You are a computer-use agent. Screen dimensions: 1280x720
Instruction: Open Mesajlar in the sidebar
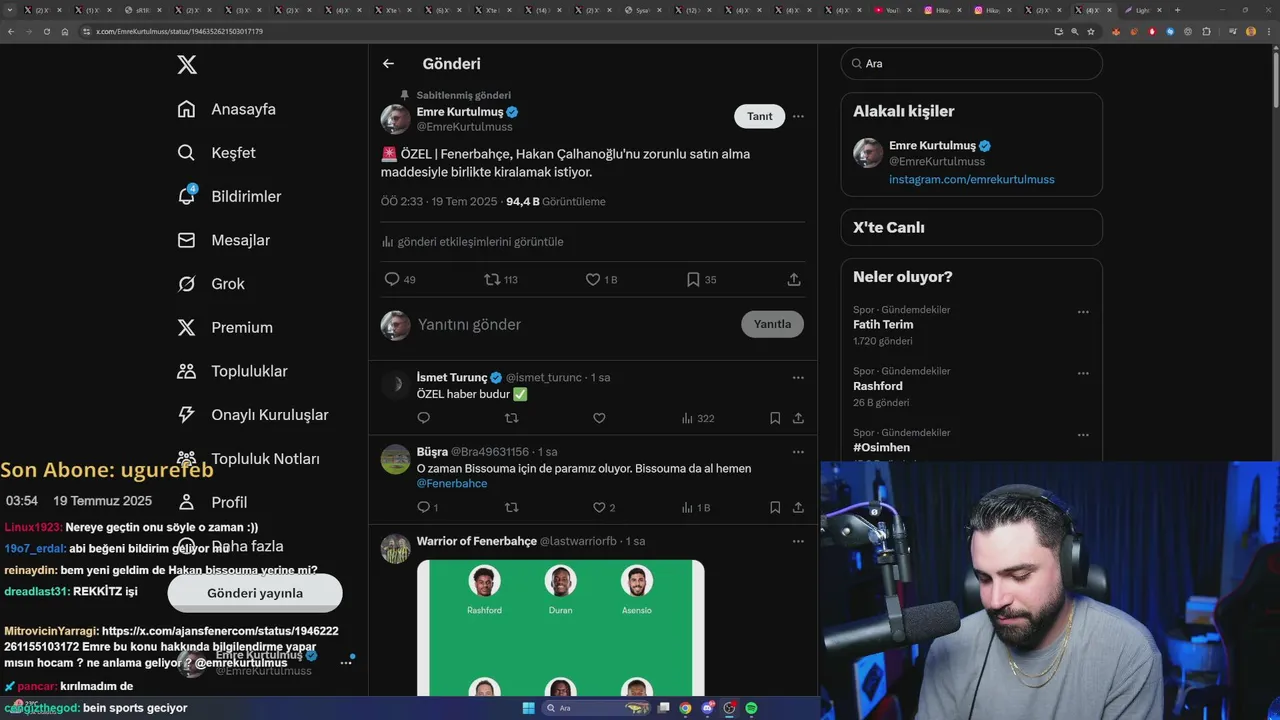[x=224, y=240]
